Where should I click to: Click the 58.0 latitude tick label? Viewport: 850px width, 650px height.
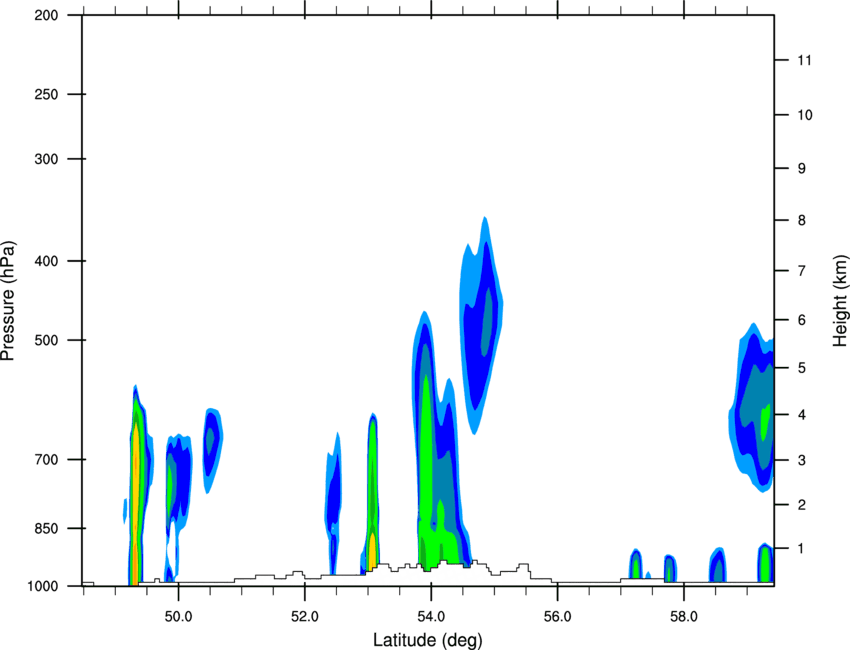pyautogui.click(x=684, y=617)
